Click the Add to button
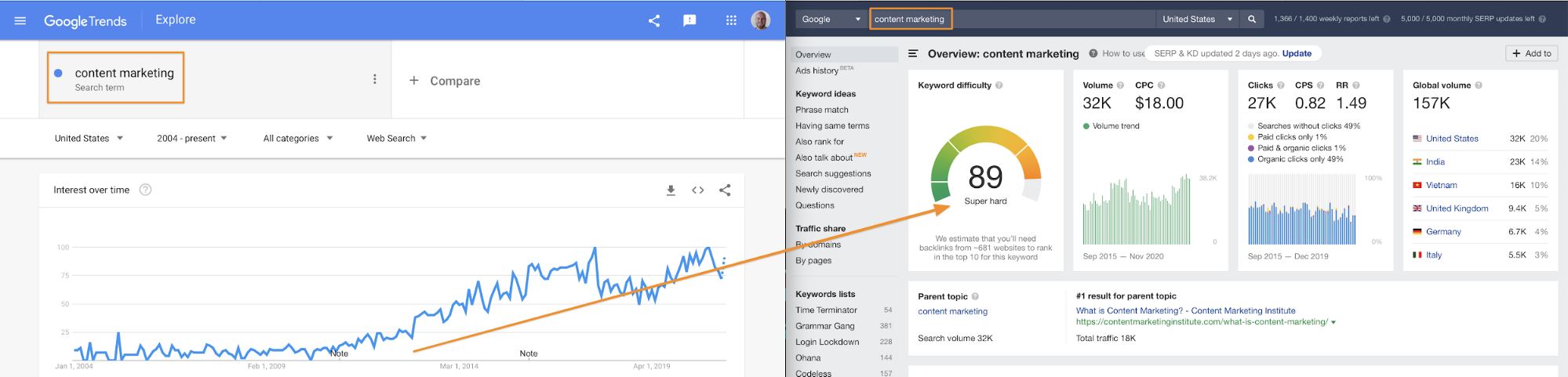 1531,53
